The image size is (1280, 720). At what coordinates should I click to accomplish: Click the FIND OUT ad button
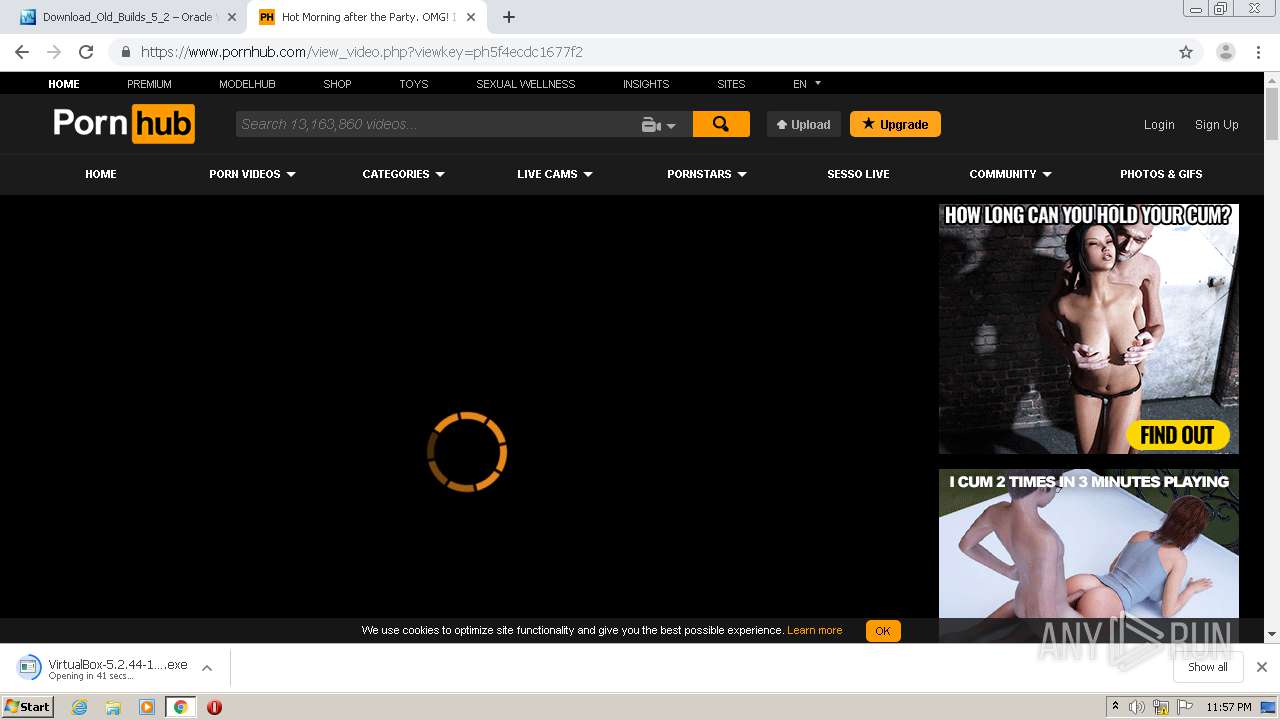(x=1177, y=435)
